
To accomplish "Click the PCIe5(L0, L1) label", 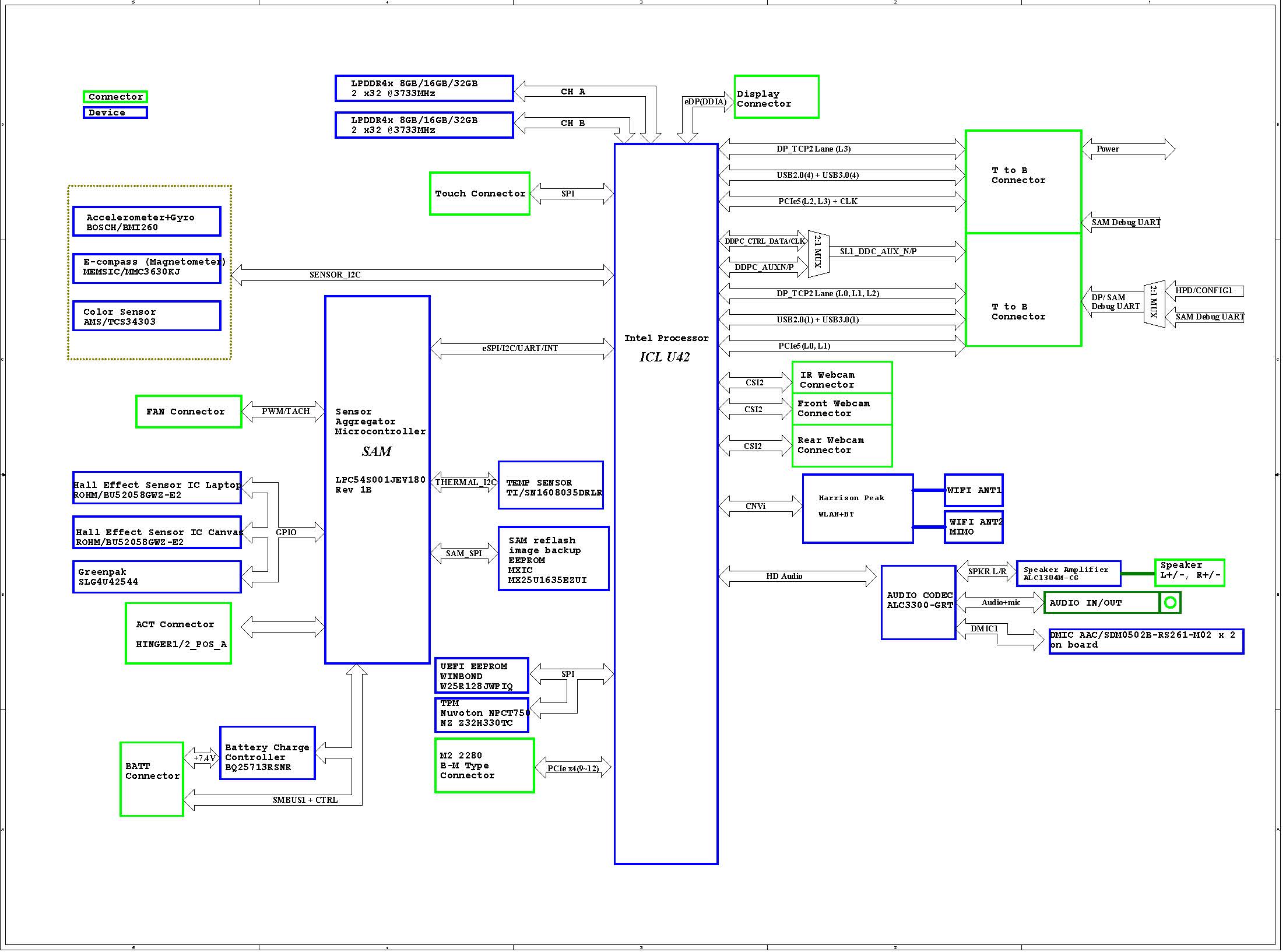I will pyautogui.click(x=804, y=346).
